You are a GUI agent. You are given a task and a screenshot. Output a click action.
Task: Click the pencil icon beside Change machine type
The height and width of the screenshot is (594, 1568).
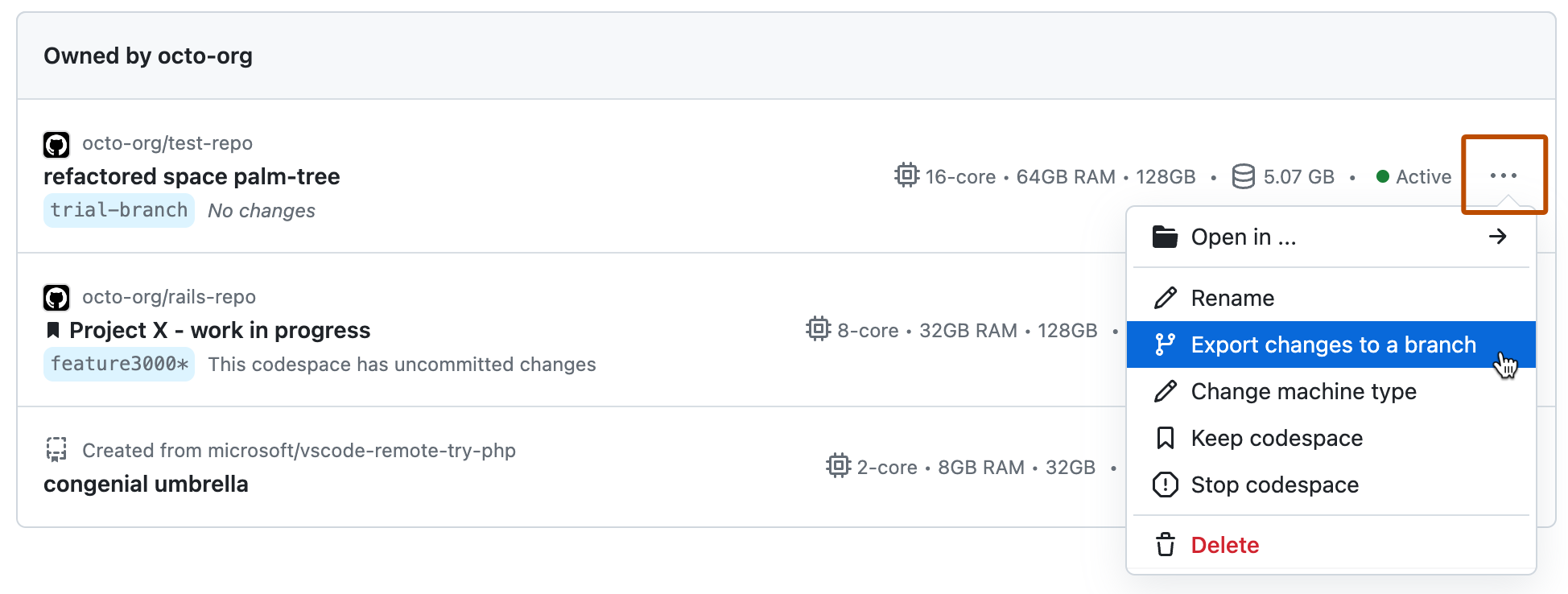1165,391
